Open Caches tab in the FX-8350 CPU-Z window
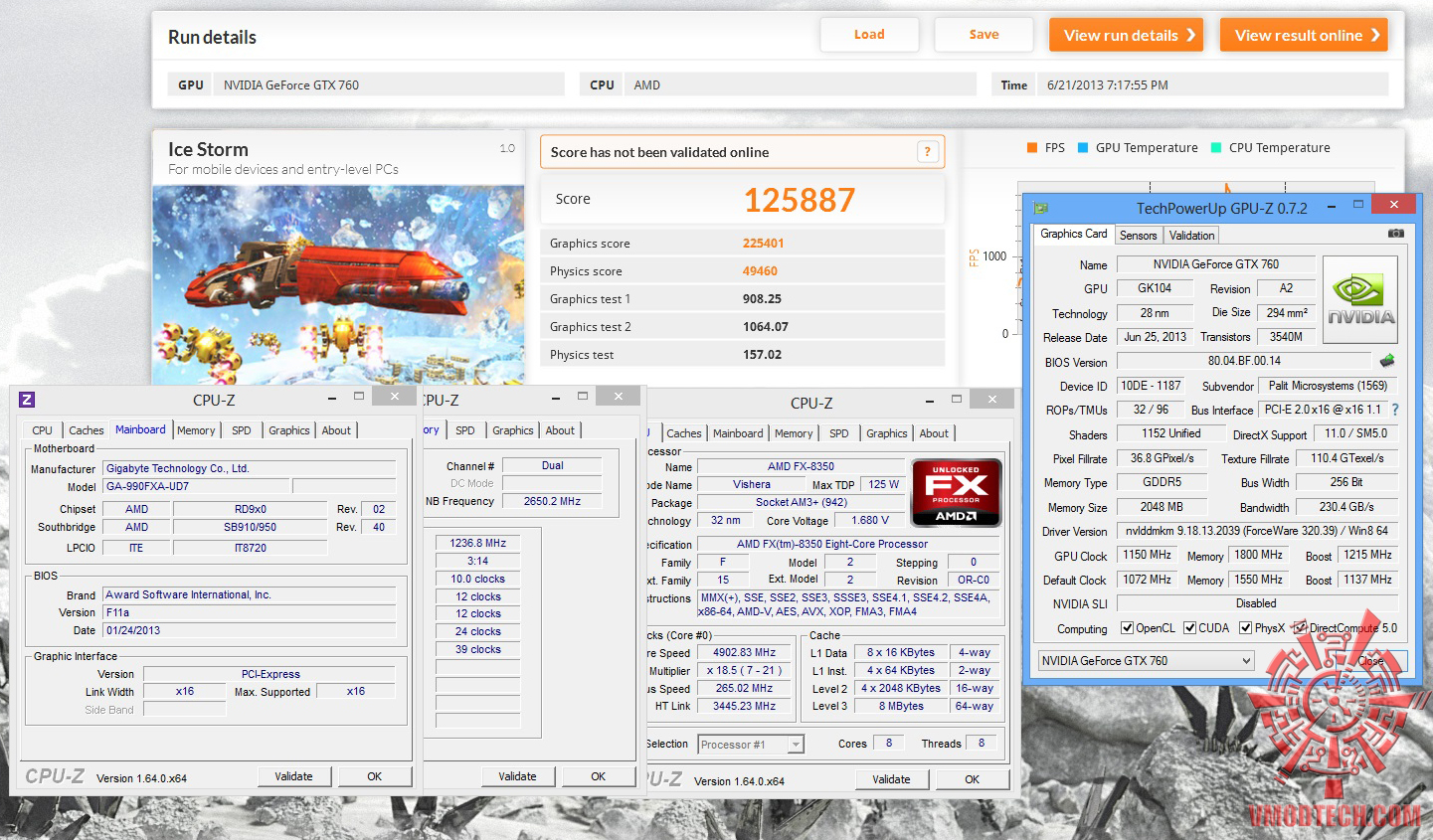1433x840 pixels. coord(684,433)
